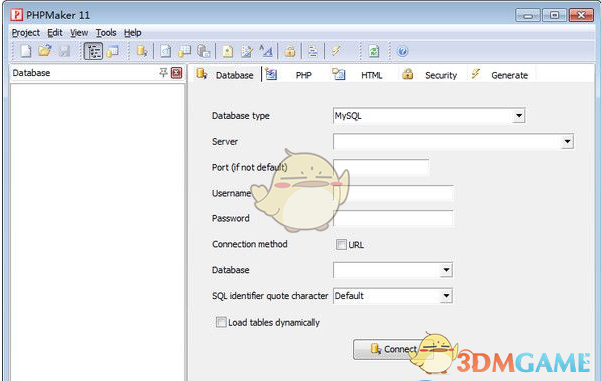Open the Help menu
This screenshot has width=601, height=381.
(133, 33)
